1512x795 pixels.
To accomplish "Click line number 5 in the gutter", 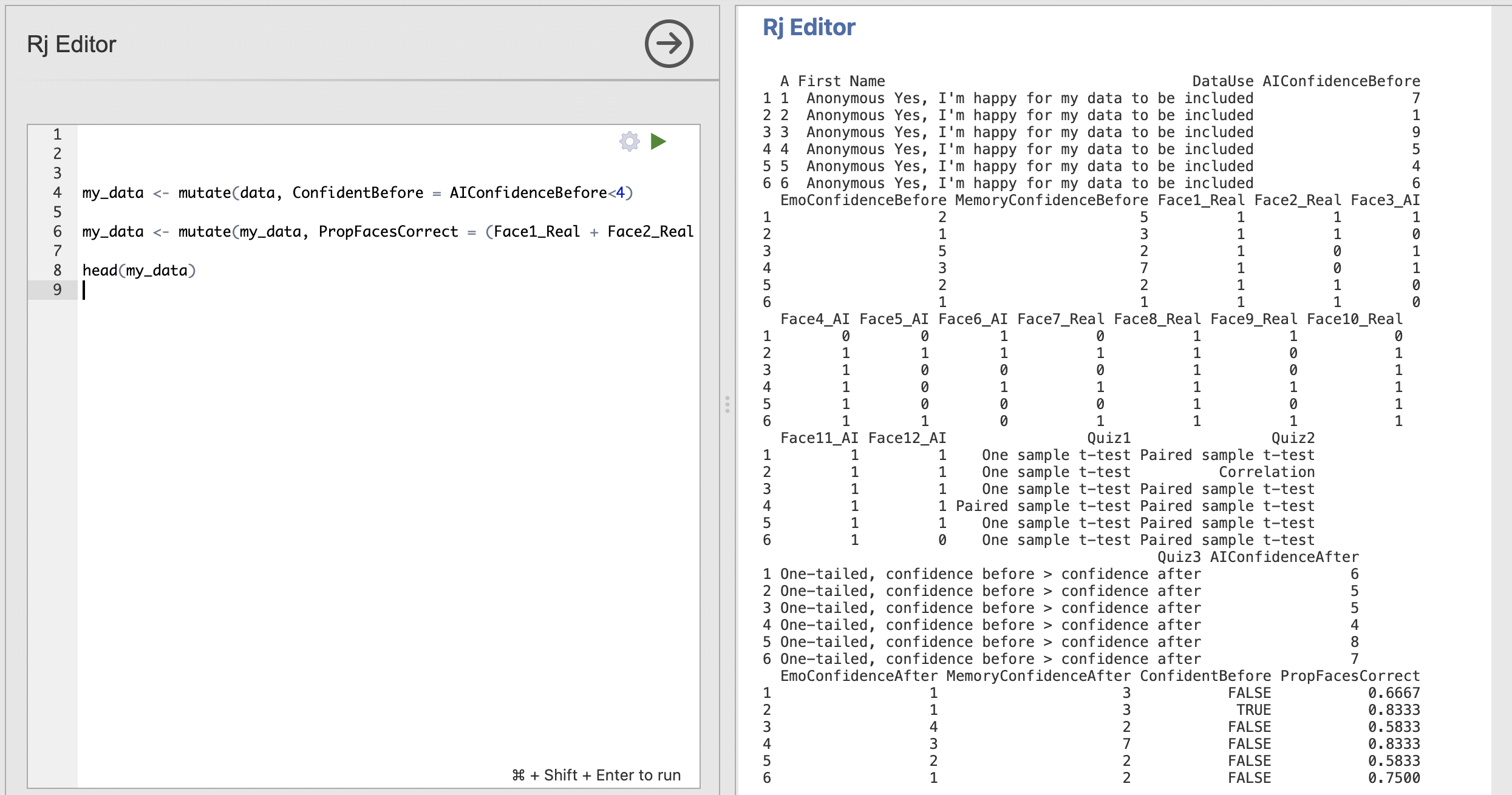I will [57, 212].
